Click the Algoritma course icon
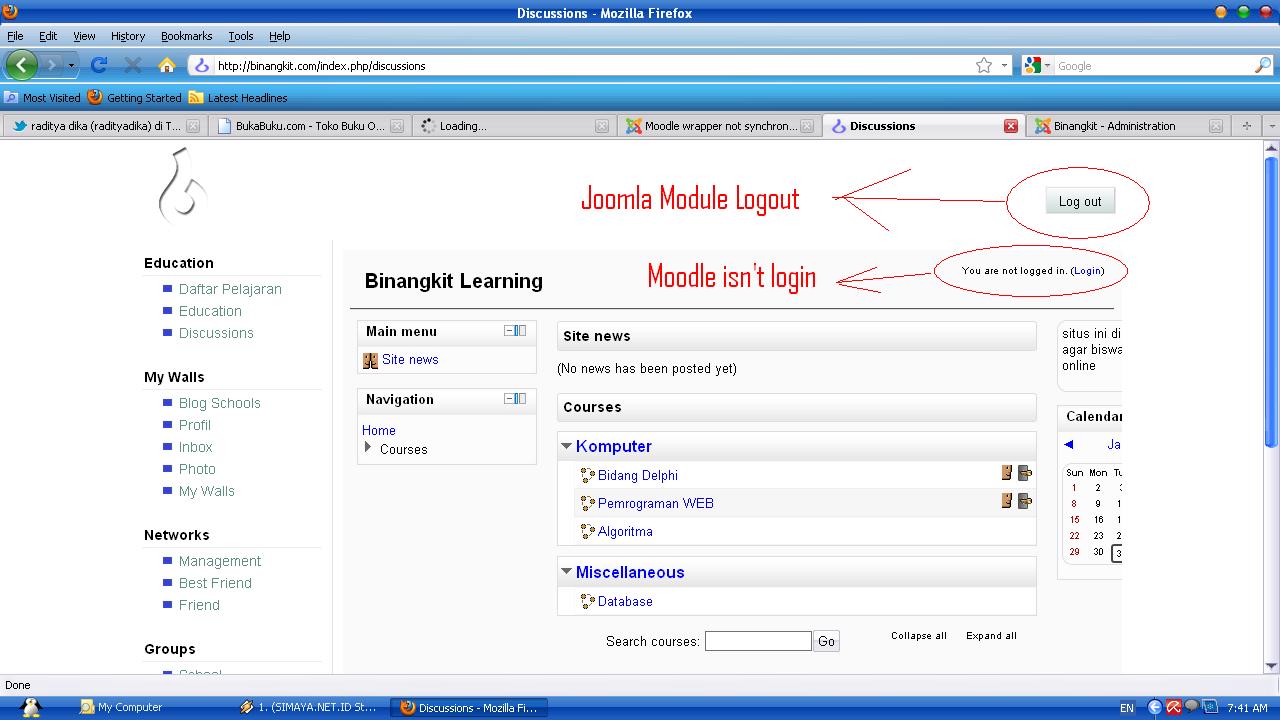The height and width of the screenshot is (720, 1280). click(x=588, y=531)
